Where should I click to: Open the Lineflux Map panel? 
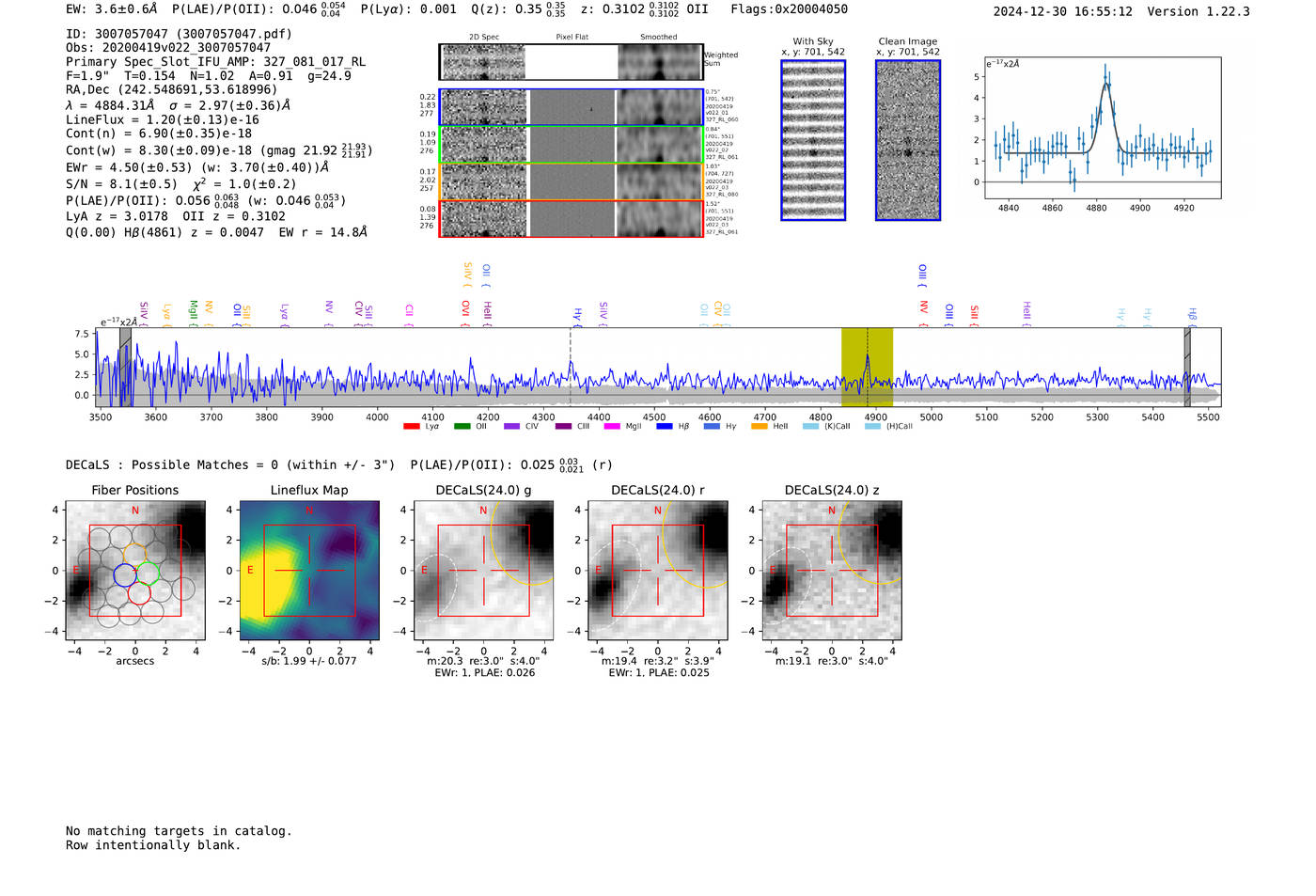click(309, 571)
